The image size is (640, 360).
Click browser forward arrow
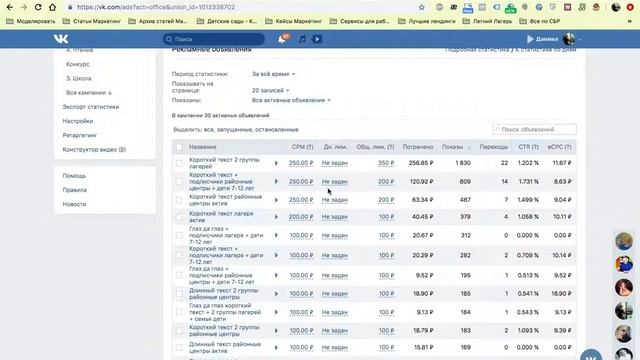click(x=24, y=7)
